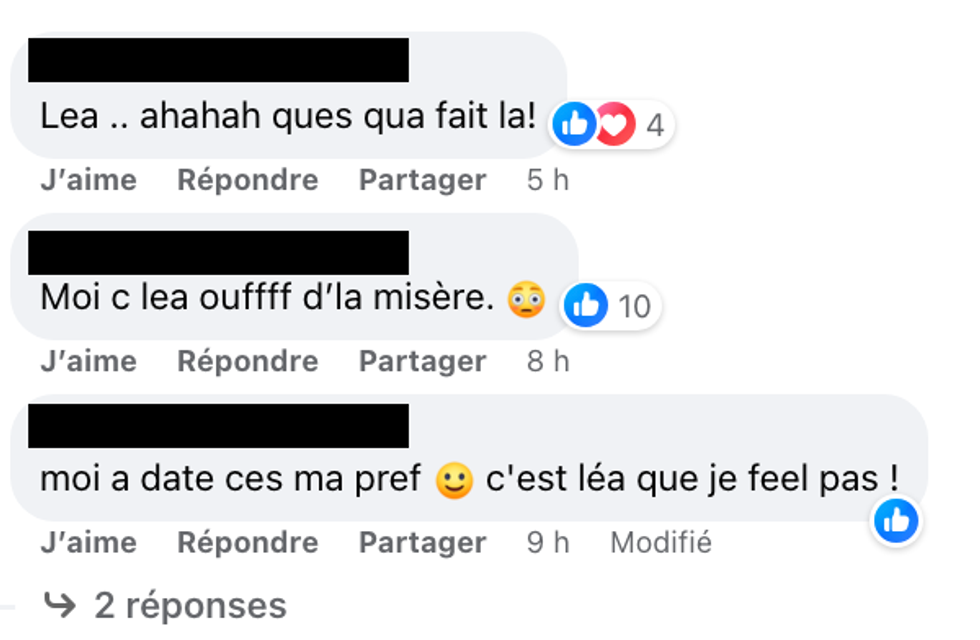980x640 pixels.
Task: Click the heart reaction icon on first comment
Action: [615, 125]
